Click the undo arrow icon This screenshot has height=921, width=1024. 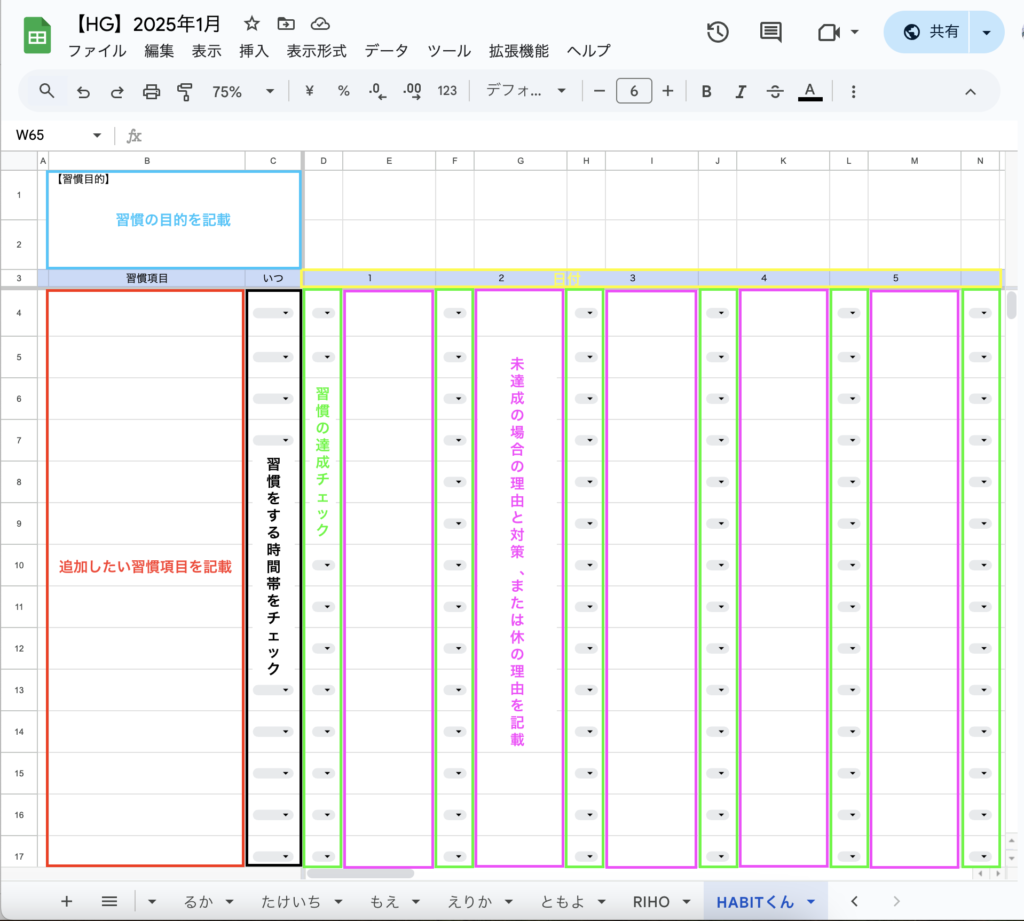click(83, 91)
